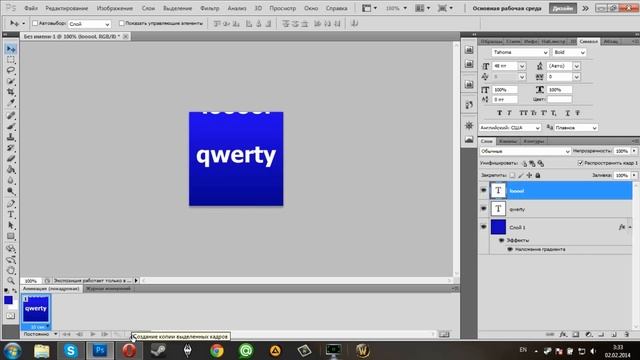Viewport: 640px width, 360px height.
Task: Click Faux Bold style button in Character panel
Action: (499, 113)
